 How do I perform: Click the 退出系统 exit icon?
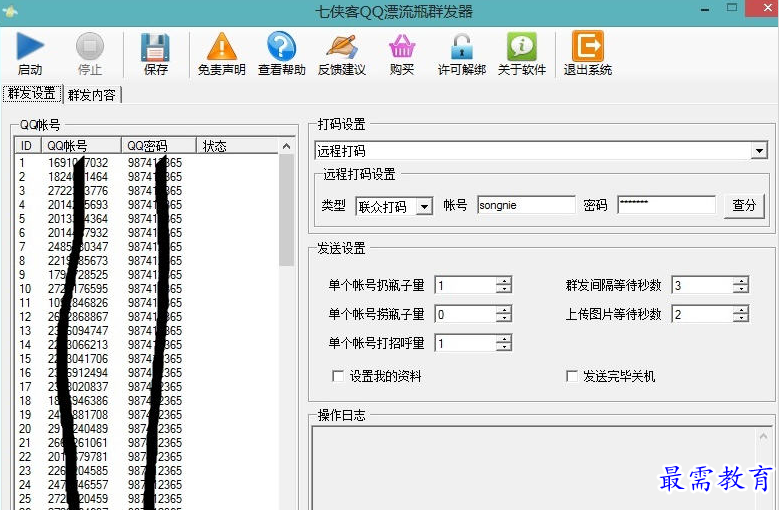click(x=588, y=45)
